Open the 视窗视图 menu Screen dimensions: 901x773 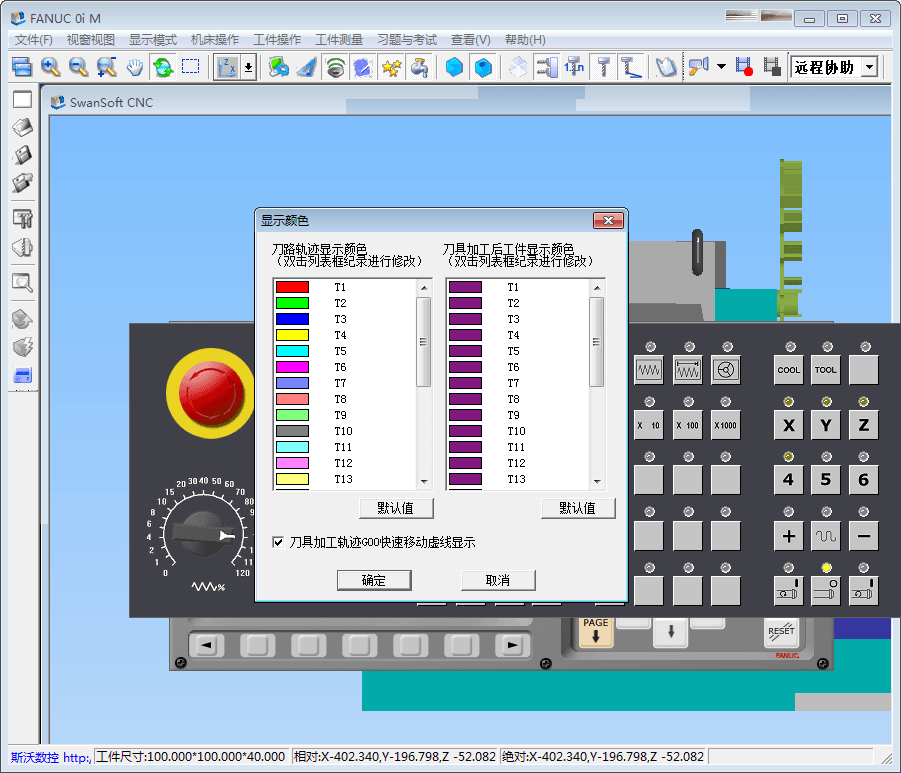91,40
